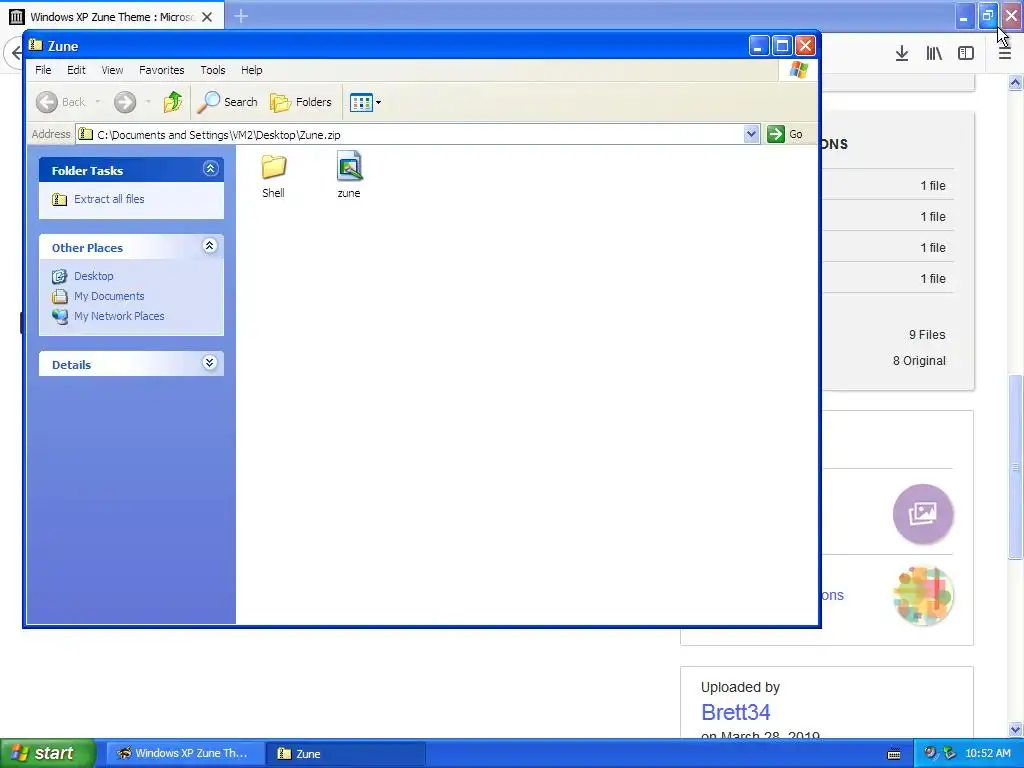The width and height of the screenshot is (1024, 768).
Task: Click the Forward arrow button
Action: pyautogui.click(x=125, y=102)
